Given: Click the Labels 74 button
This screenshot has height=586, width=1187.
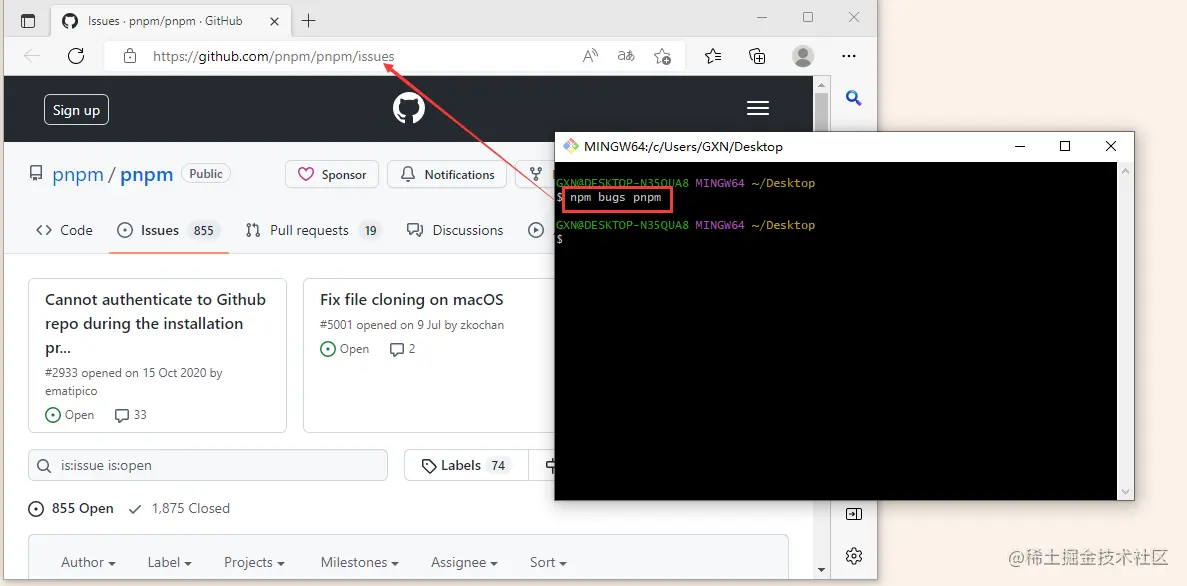Looking at the screenshot, I should tap(466, 465).
